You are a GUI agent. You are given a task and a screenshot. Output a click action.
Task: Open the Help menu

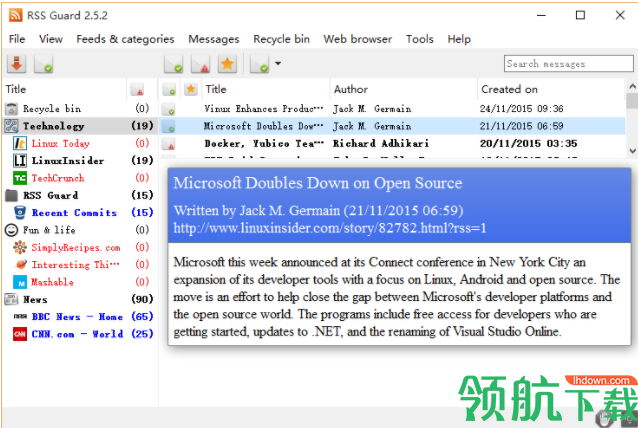459,39
